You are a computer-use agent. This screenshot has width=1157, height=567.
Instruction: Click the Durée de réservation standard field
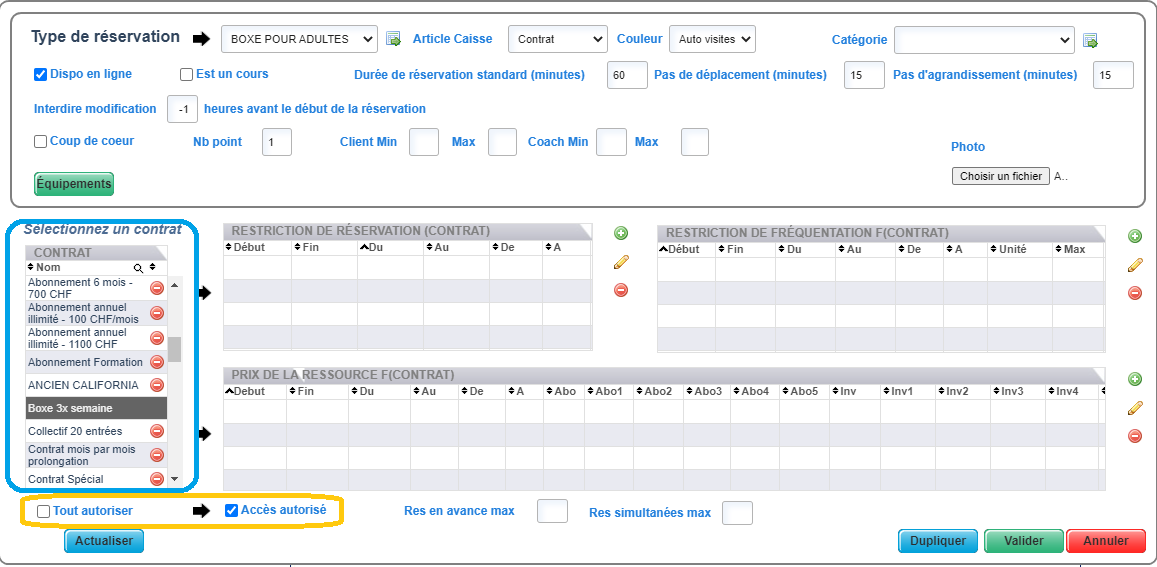click(627, 75)
